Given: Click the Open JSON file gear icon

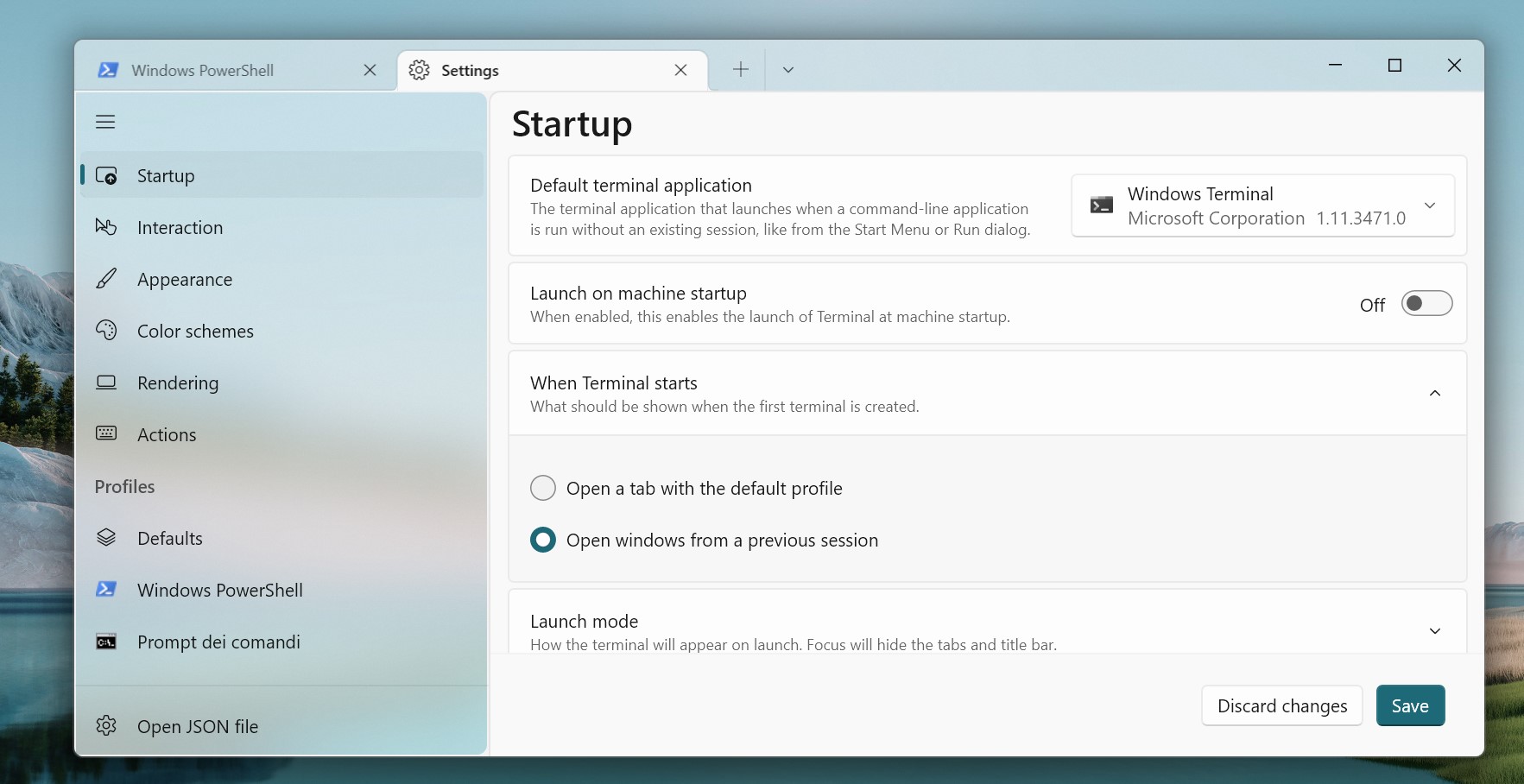Looking at the screenshot, I should tap(106, 725).
